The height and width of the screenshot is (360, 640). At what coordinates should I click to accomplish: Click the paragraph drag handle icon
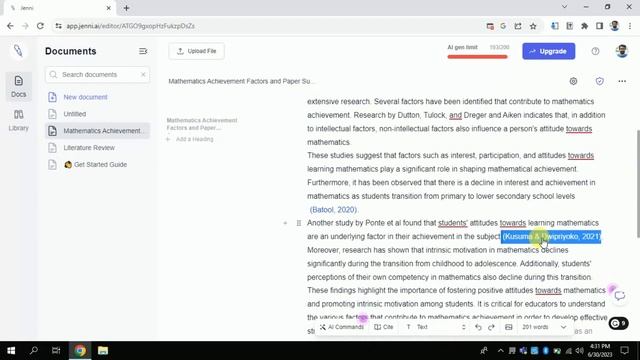299,223
